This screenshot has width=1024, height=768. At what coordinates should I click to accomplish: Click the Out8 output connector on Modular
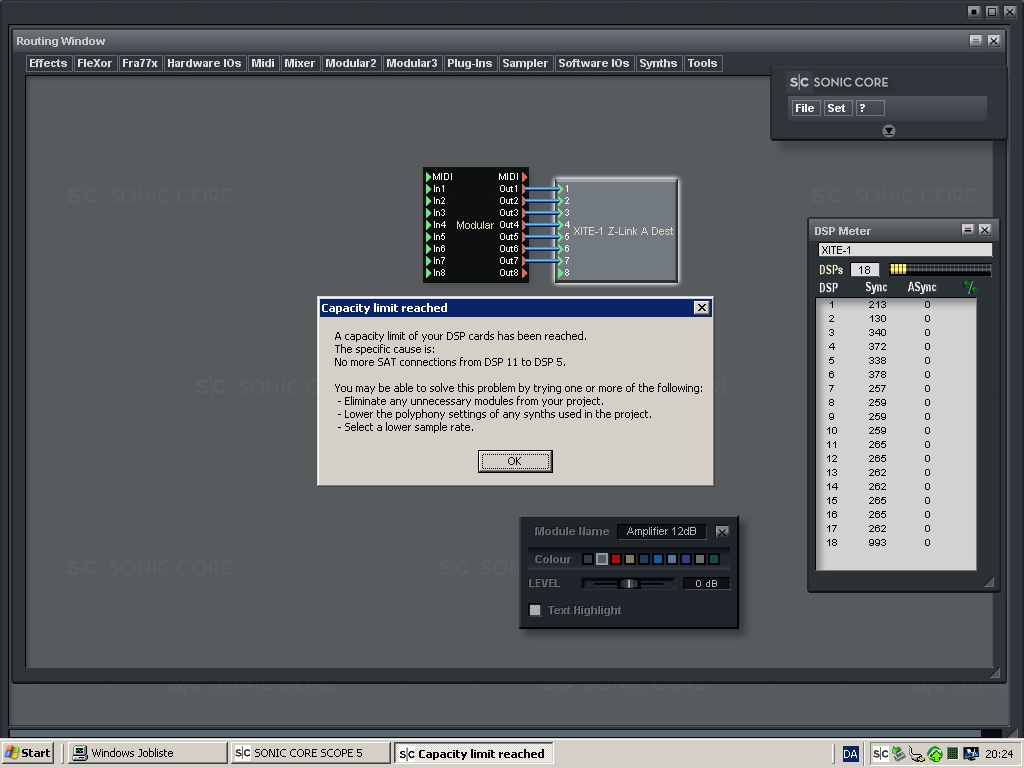[525, 273]
